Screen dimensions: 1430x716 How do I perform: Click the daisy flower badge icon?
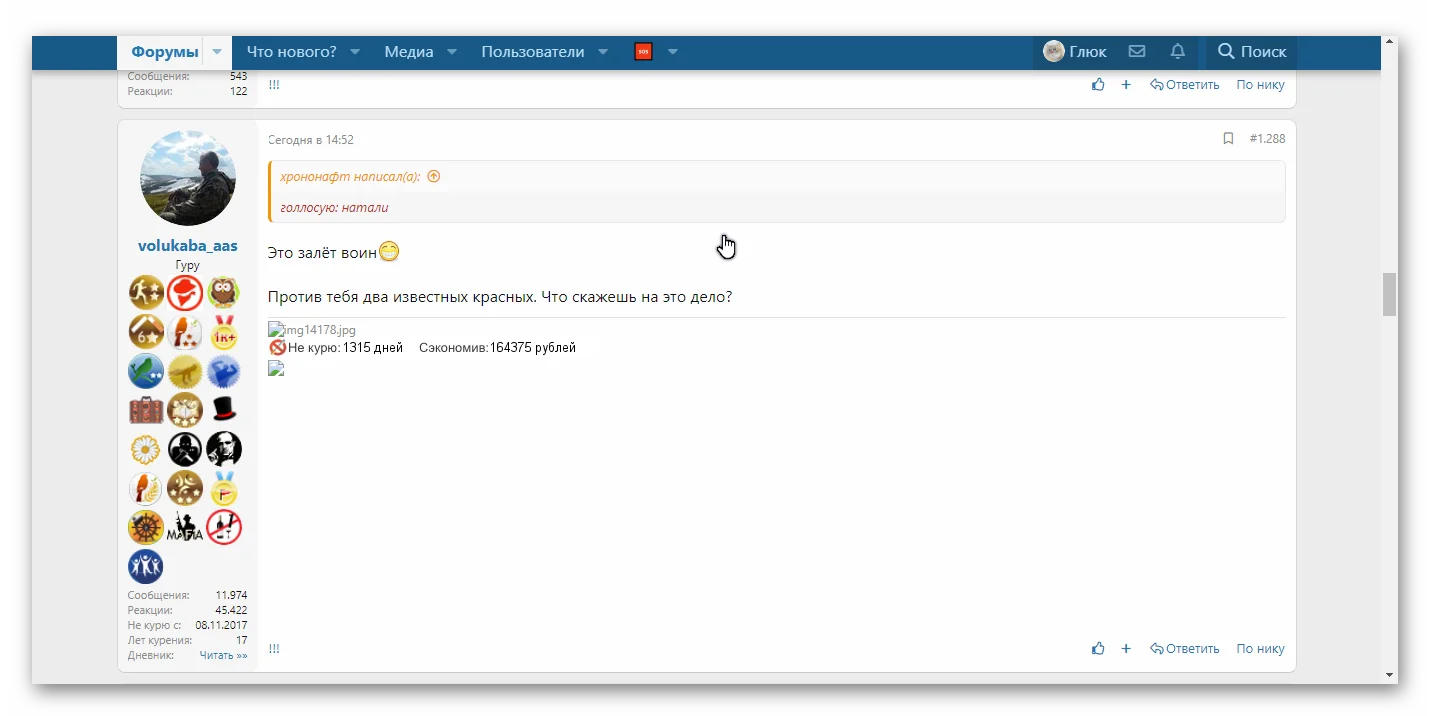click(x=146, y=449)
